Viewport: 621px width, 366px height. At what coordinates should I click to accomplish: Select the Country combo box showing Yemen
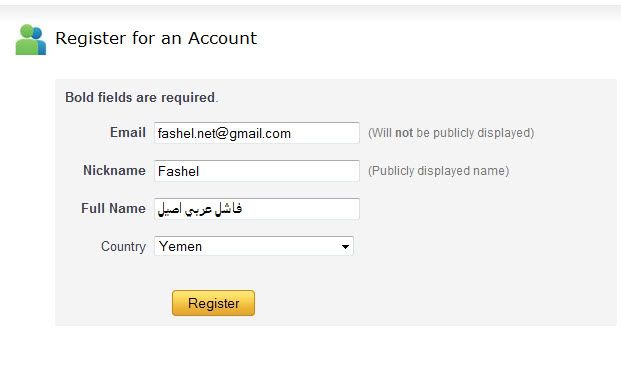(254, 246)
